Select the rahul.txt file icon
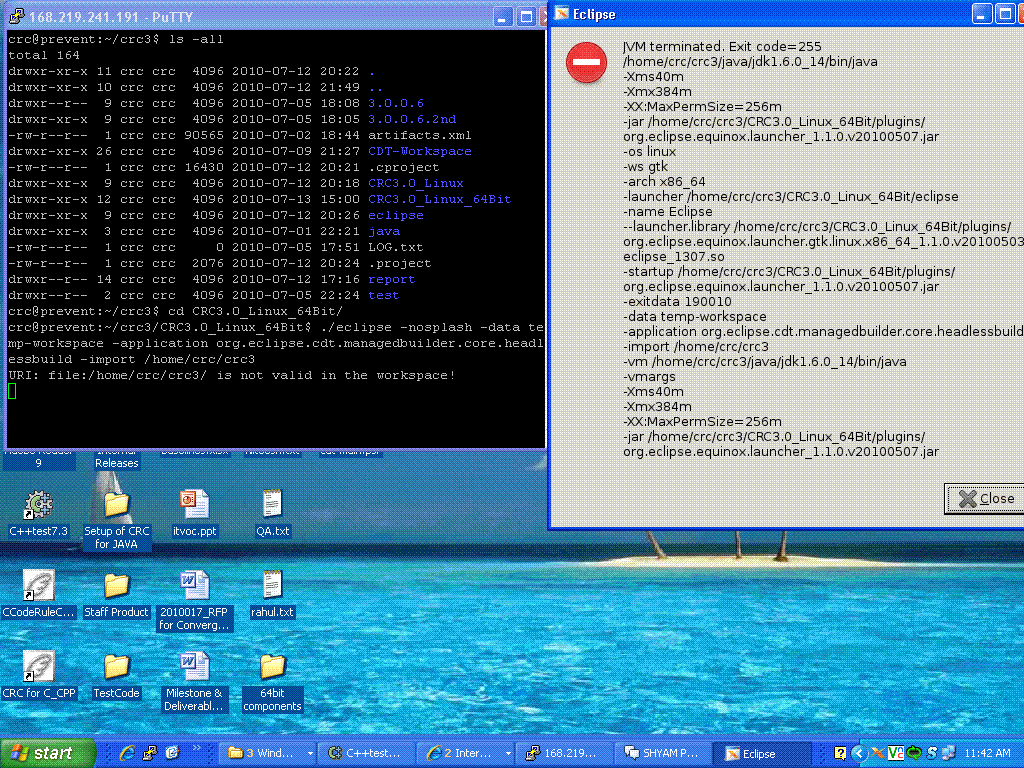 [x=272, y=586]
